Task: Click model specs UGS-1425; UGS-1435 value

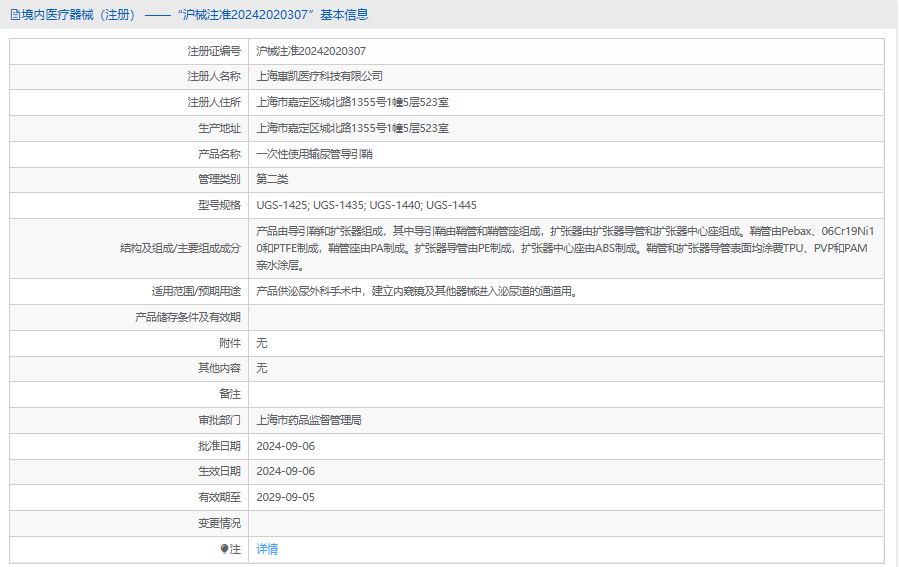Action: point(366,205)
